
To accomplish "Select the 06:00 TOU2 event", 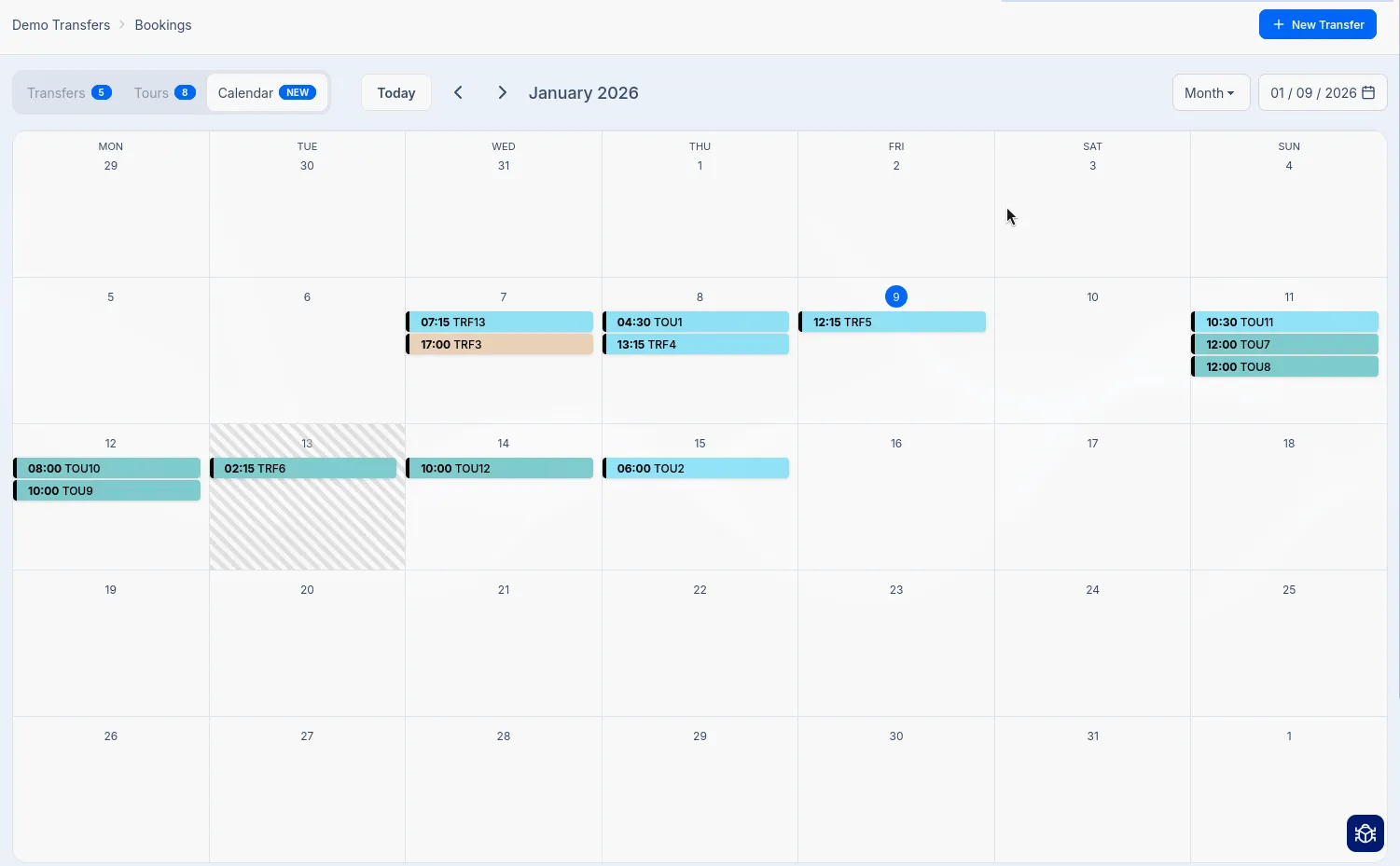I will [697, 468].
